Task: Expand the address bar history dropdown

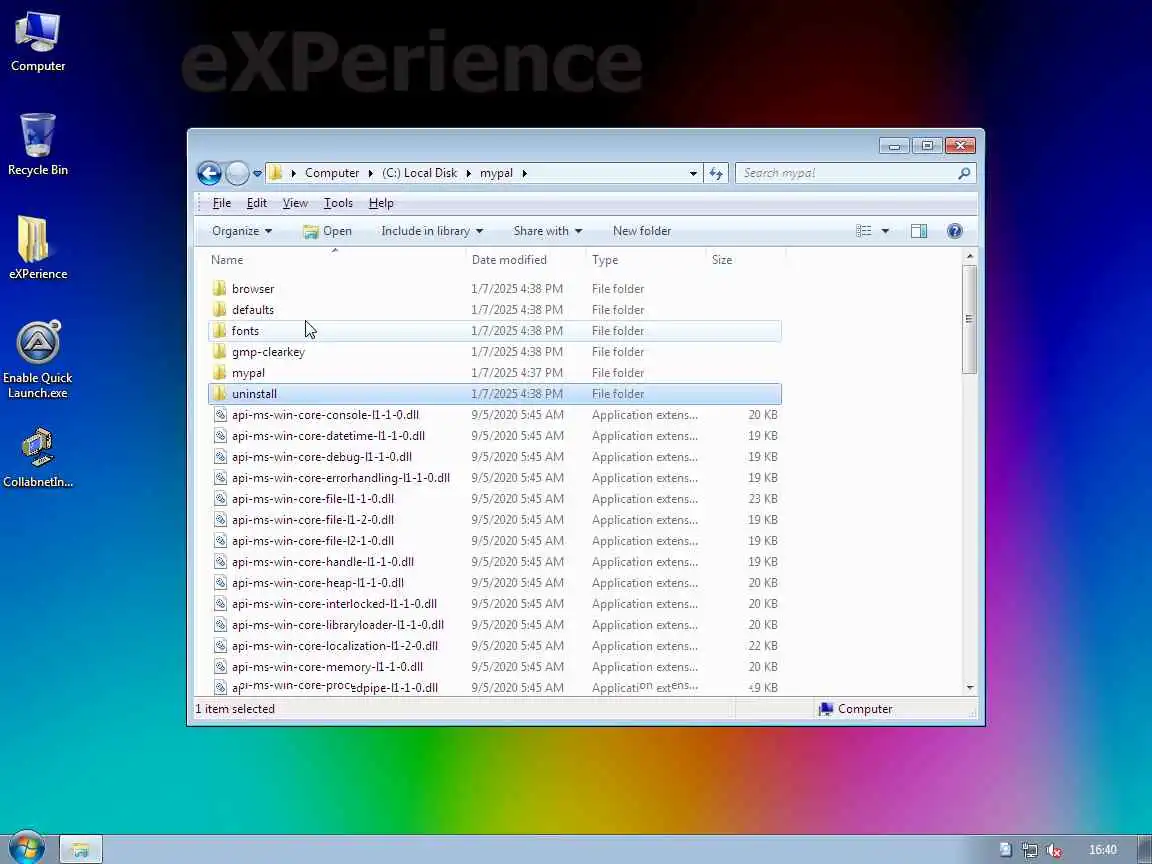Action: [693, 174]
